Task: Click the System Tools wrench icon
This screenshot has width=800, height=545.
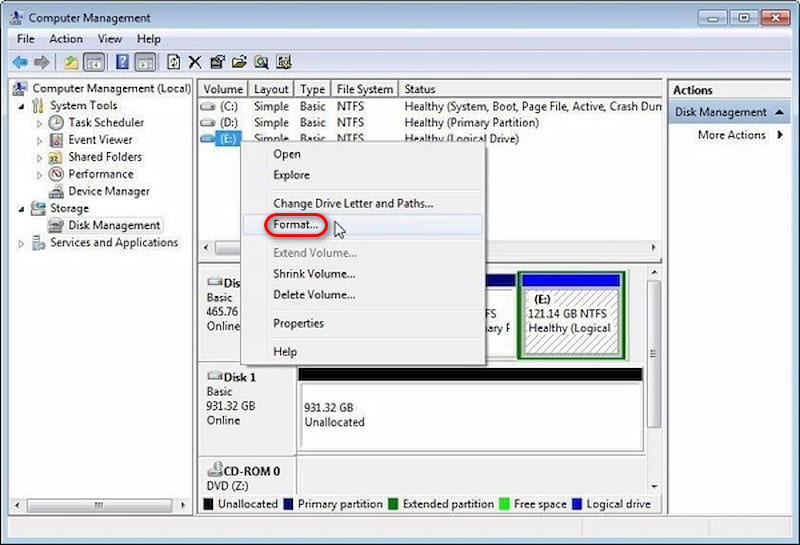Action: pyautogui.click(x=37, y=106)
